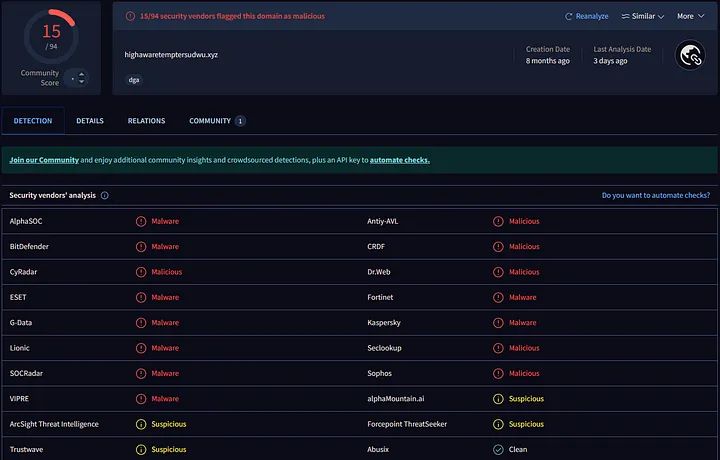Click the 'Creation Date' 8 months ago text

pos(548,61)
